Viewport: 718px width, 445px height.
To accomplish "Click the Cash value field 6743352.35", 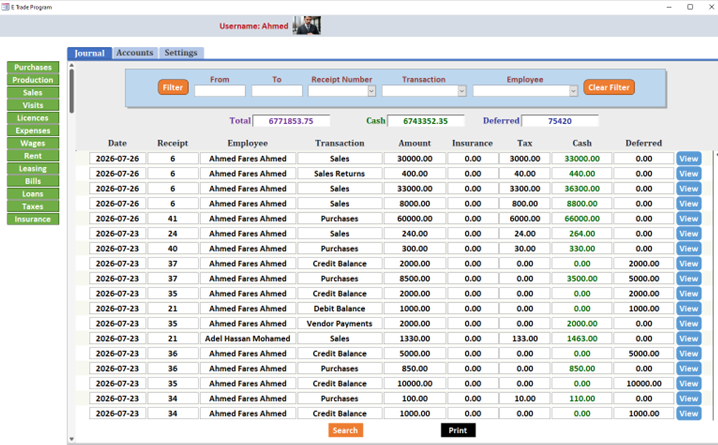I will (x=425, y=121).
